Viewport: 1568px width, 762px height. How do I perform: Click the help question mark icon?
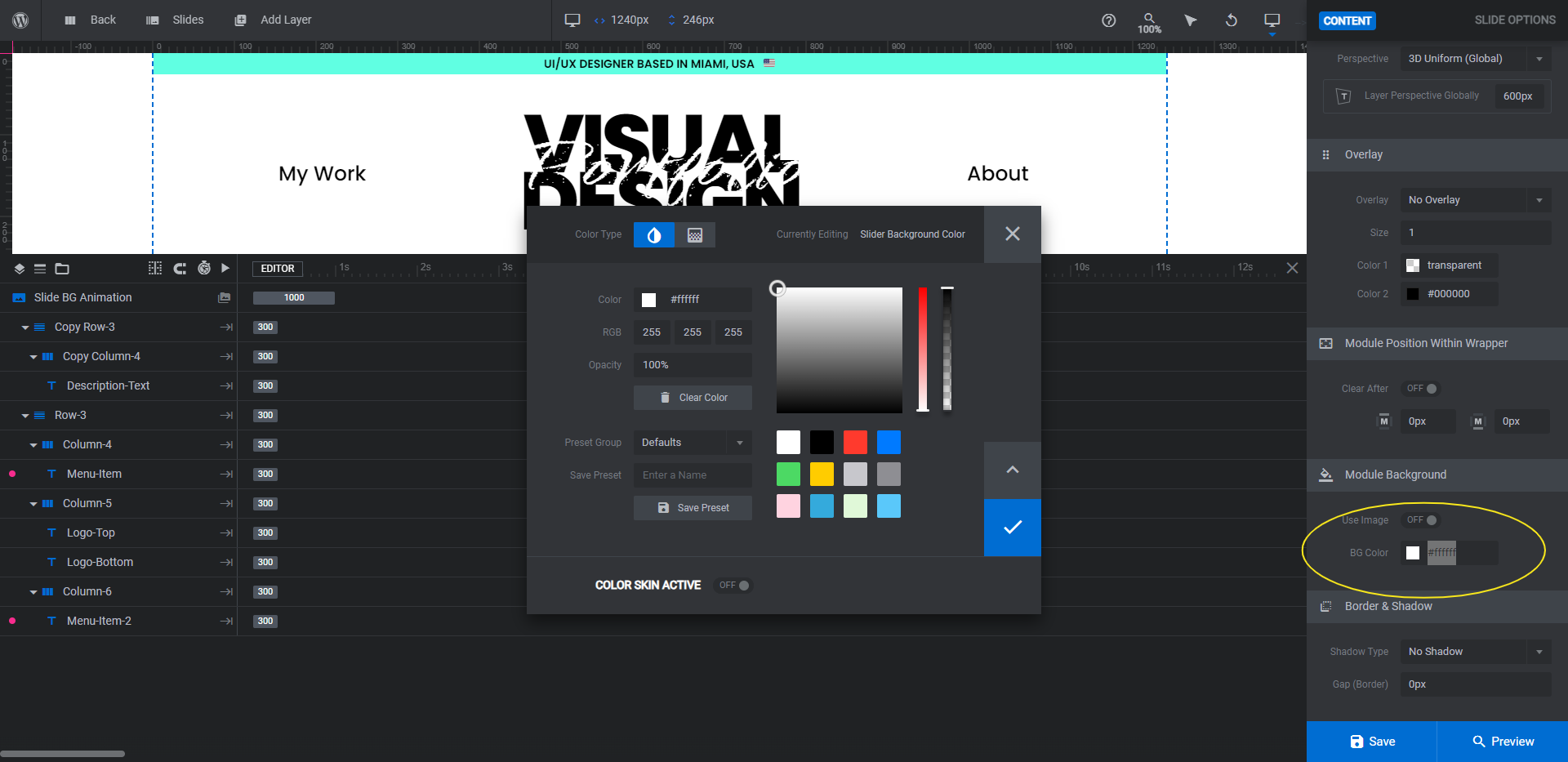[x=1108, y=20]
